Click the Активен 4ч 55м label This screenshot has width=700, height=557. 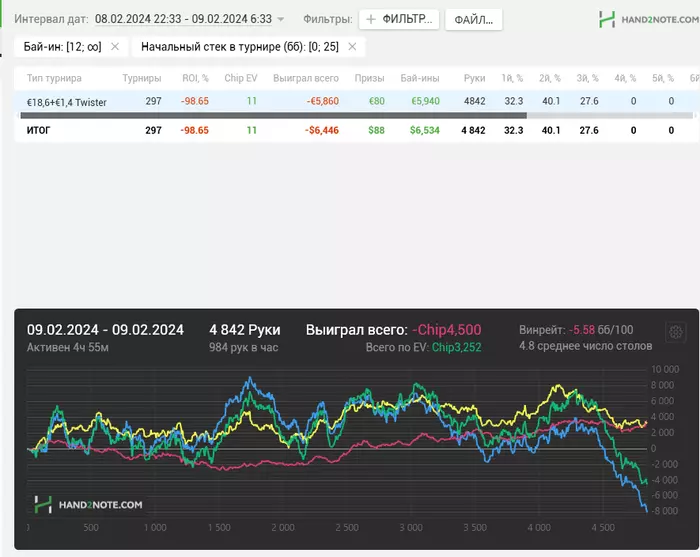pos(67,347)
